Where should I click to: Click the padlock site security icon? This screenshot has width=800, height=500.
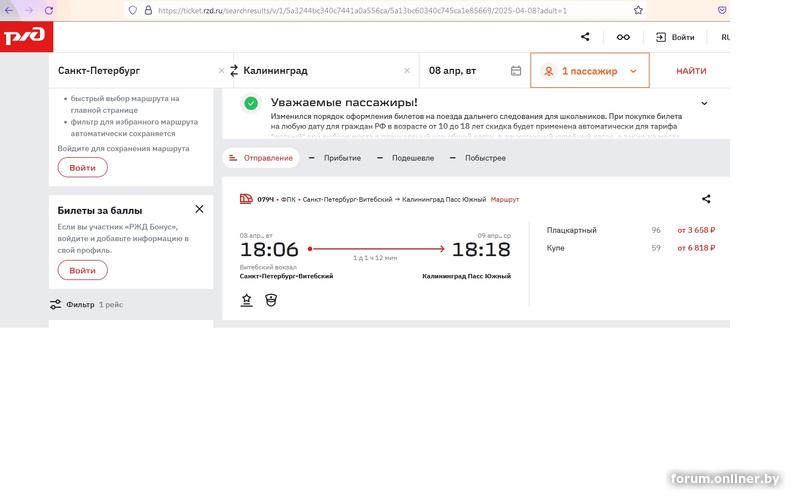[148, 10]
